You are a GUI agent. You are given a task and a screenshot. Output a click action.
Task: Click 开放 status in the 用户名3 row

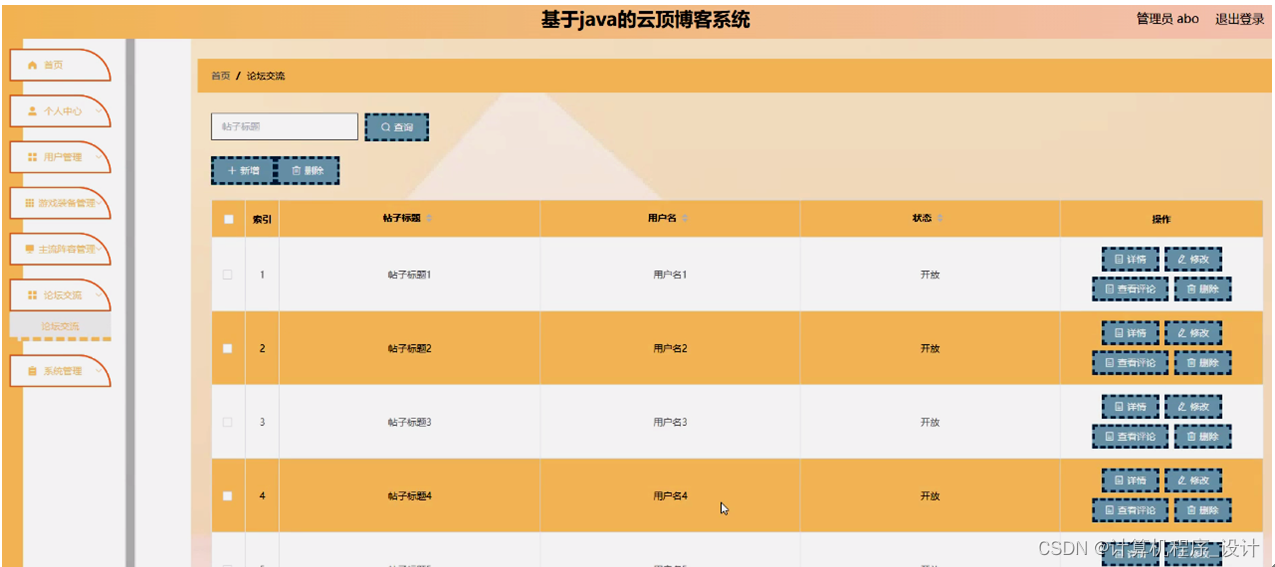pos(930,422)
